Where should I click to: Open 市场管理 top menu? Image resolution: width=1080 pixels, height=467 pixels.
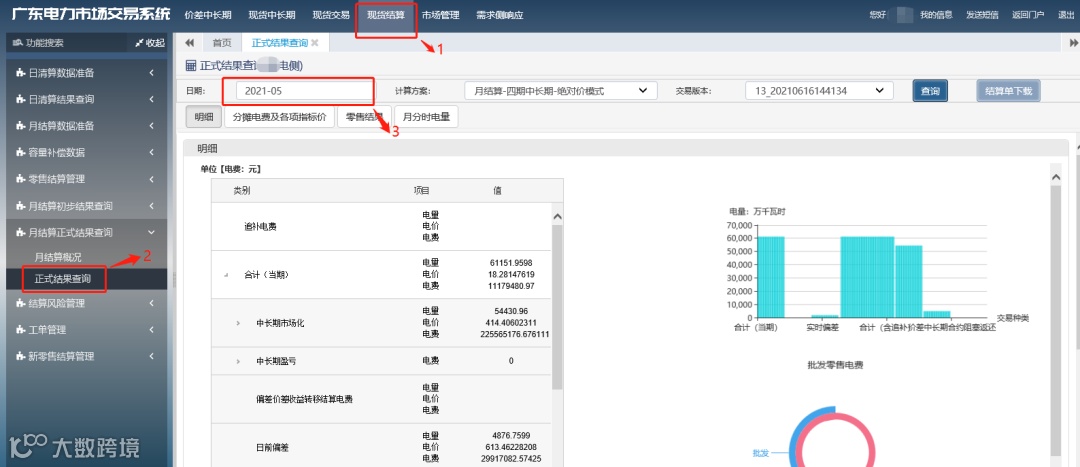click(440, 15)
